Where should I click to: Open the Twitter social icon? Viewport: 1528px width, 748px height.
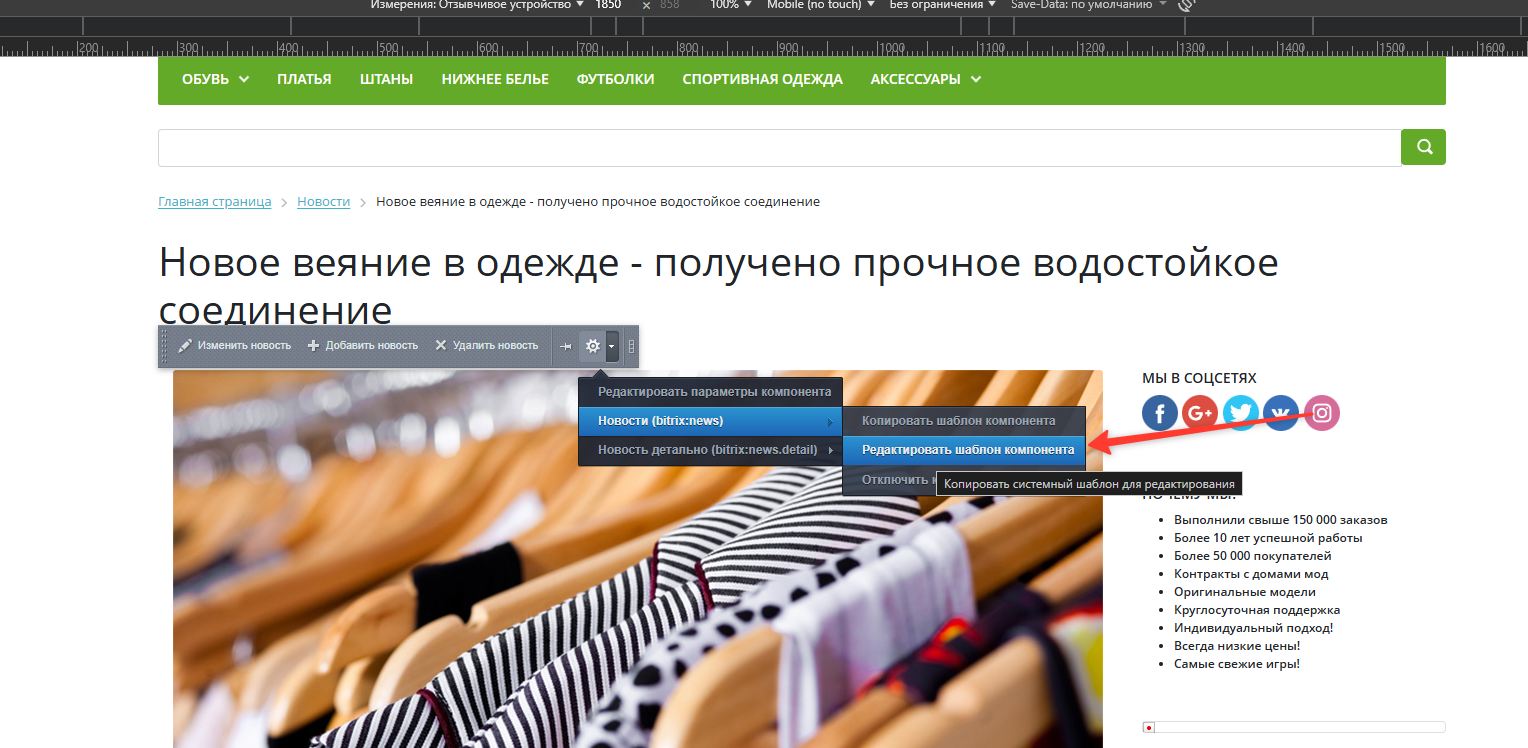coord(1241,413)
